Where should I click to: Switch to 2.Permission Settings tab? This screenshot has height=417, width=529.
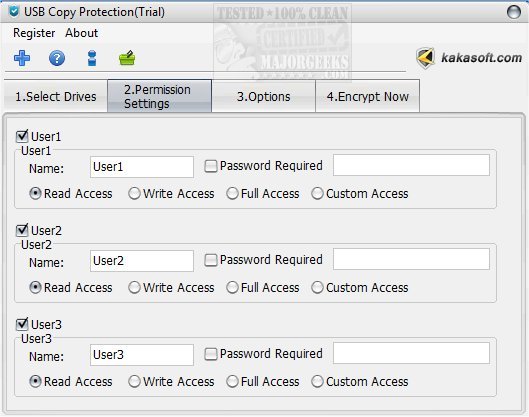pyautogui.click(x=160, y=96)
